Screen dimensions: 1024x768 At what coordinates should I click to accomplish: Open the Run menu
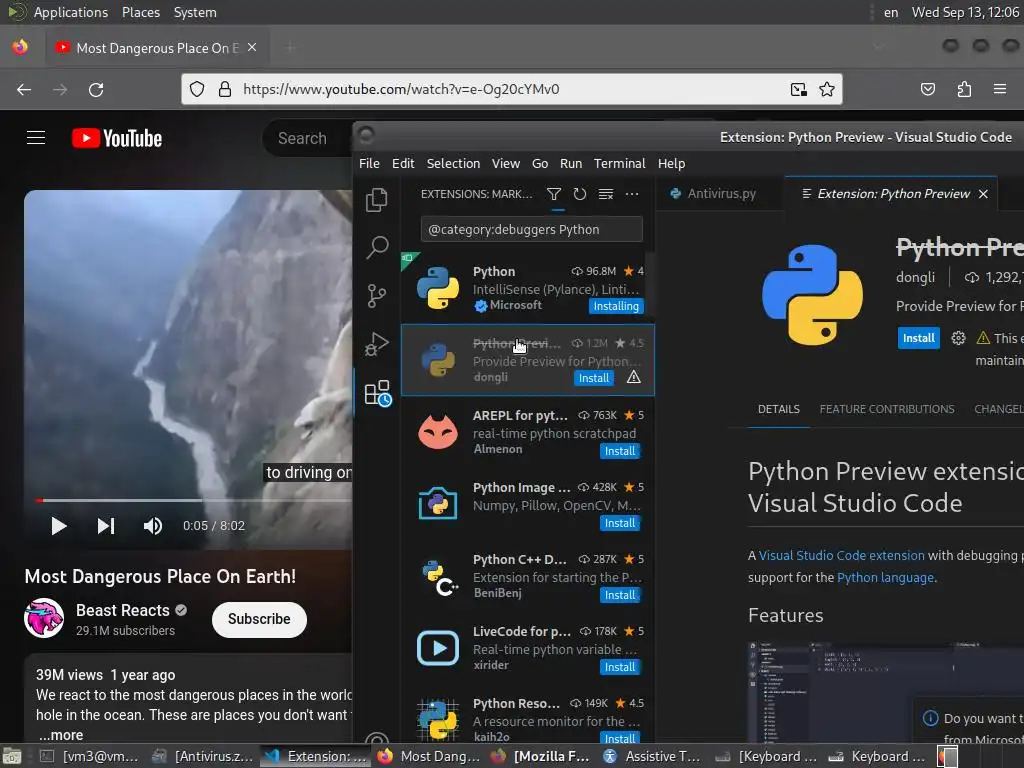pos(571,163)
